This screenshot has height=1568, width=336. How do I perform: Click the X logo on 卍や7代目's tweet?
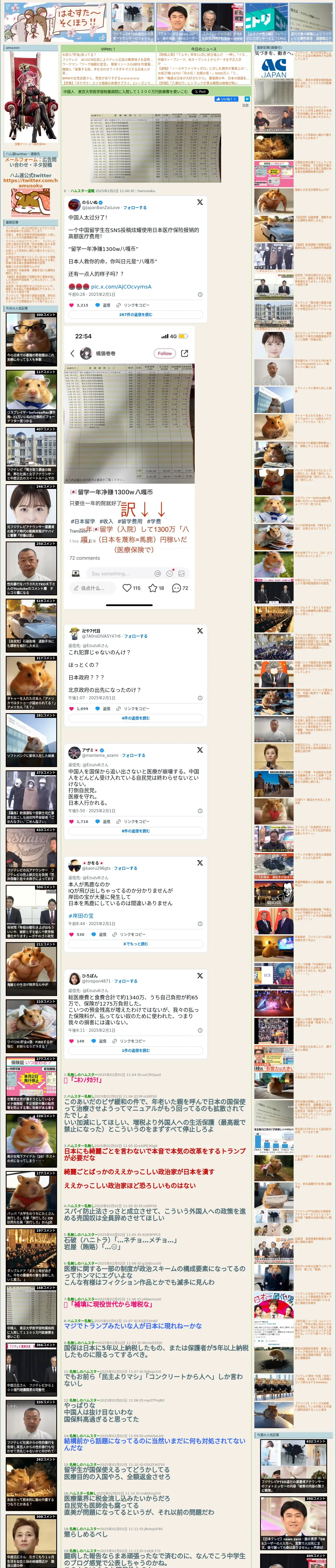coord(199,631)
